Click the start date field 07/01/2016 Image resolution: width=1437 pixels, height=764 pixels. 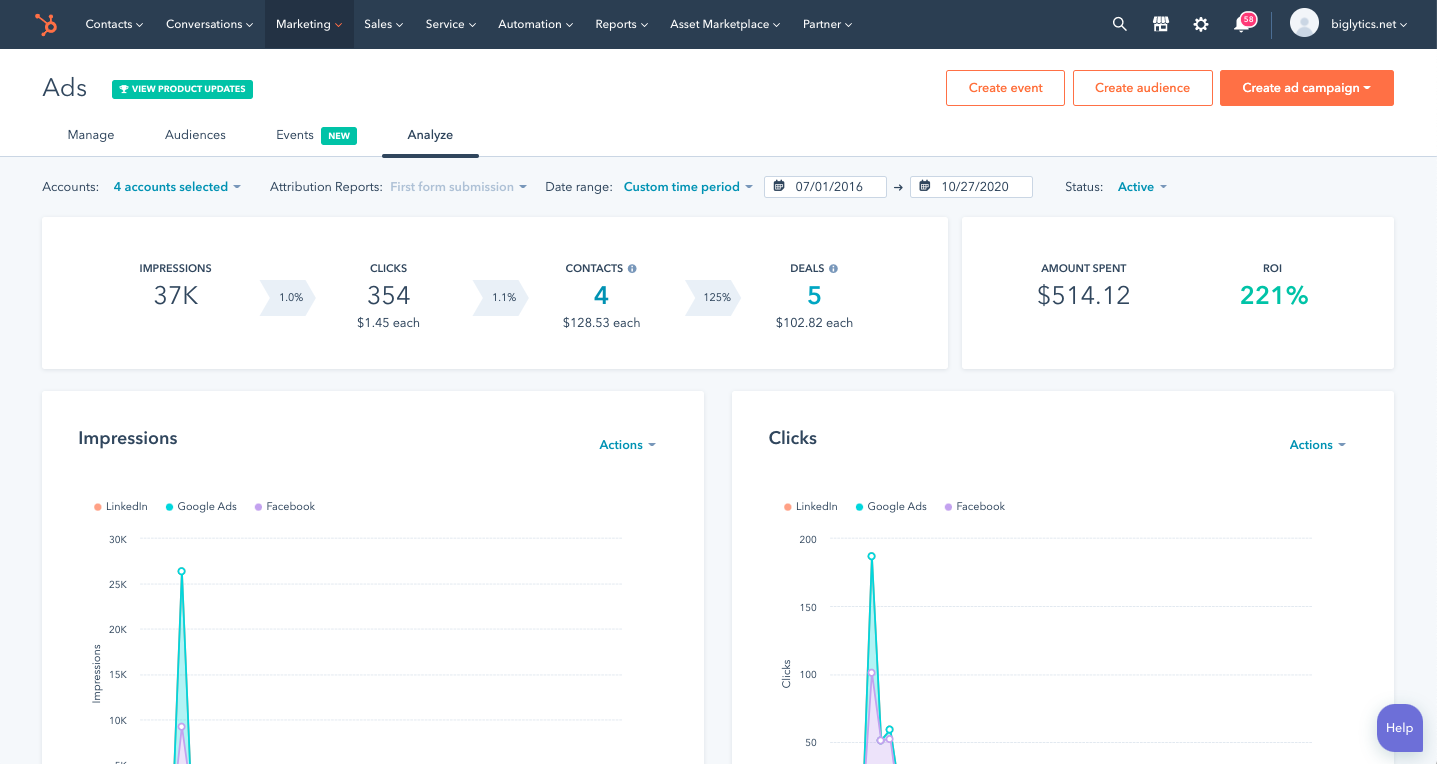tap(828, 187)
